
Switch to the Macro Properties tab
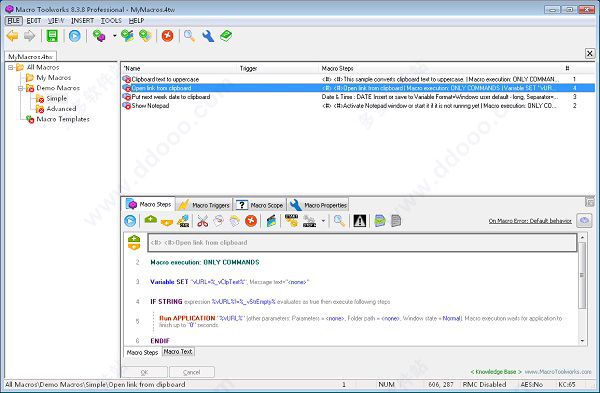click(x=318, y=205)
